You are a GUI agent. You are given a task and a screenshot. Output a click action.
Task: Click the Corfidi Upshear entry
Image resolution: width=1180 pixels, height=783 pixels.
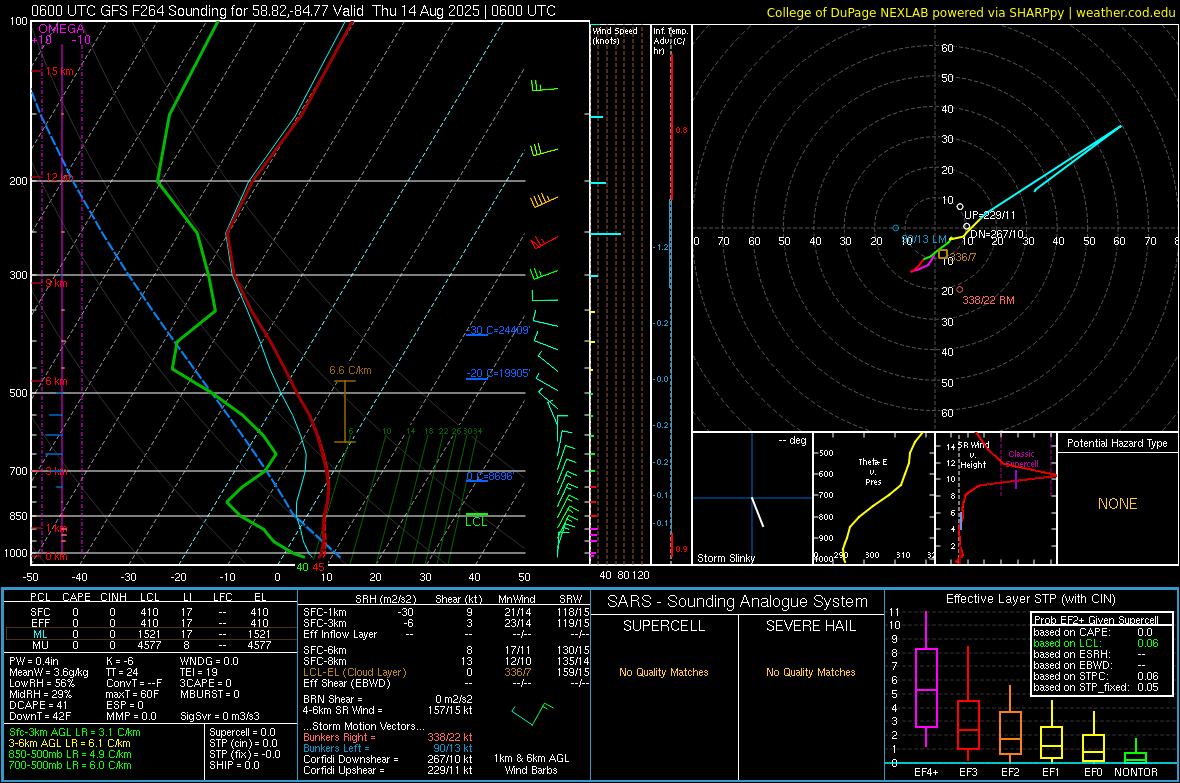[x=388, y=770]
